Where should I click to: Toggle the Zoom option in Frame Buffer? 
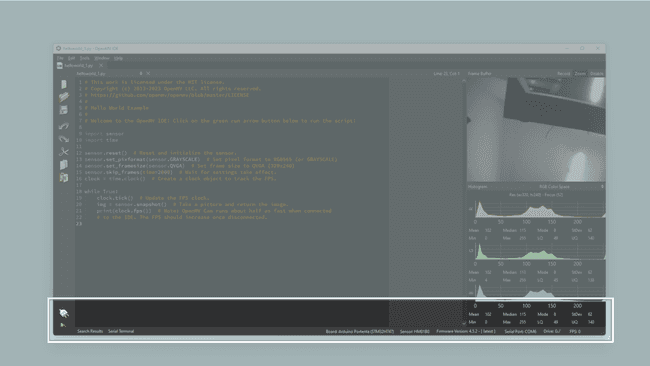pyautogui.click(x=580, y=73)
